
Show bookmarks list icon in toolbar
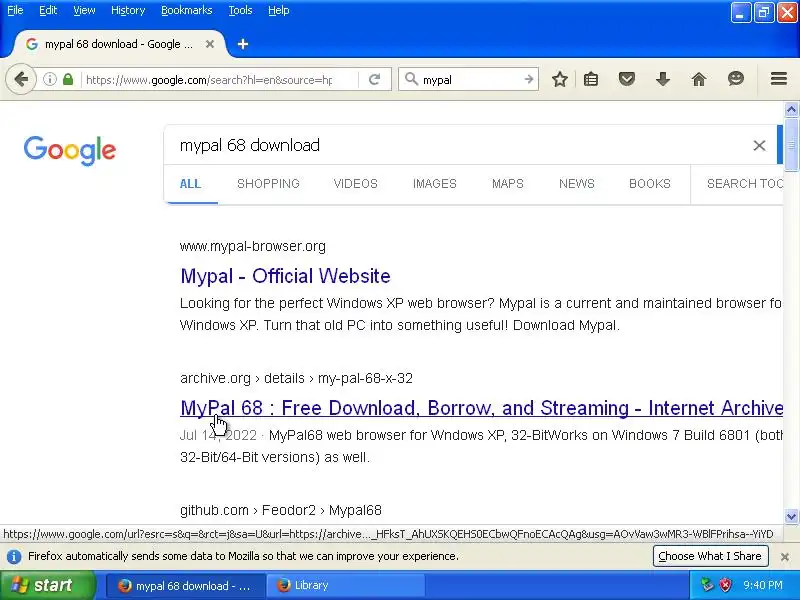[591, 79]
